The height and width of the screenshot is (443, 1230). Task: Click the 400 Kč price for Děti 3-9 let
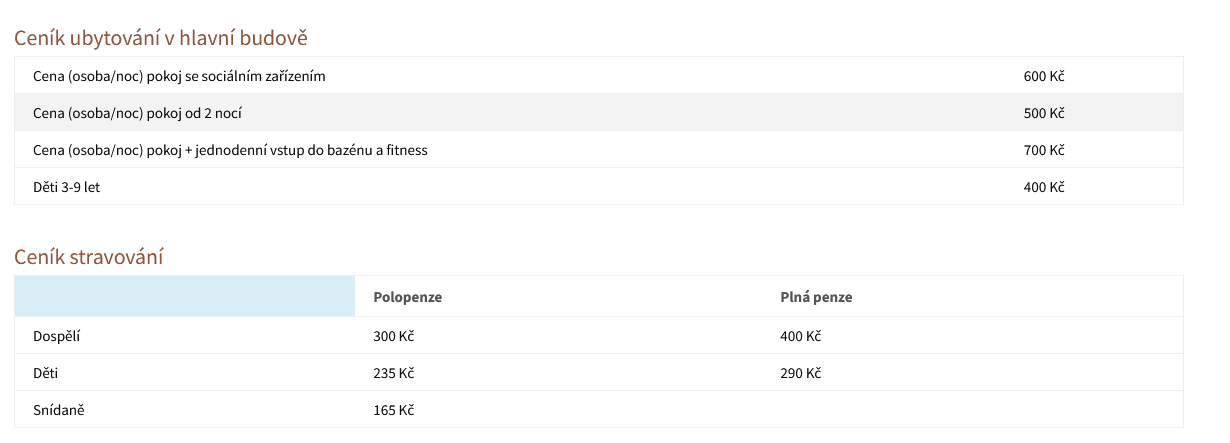(1044, 187)
